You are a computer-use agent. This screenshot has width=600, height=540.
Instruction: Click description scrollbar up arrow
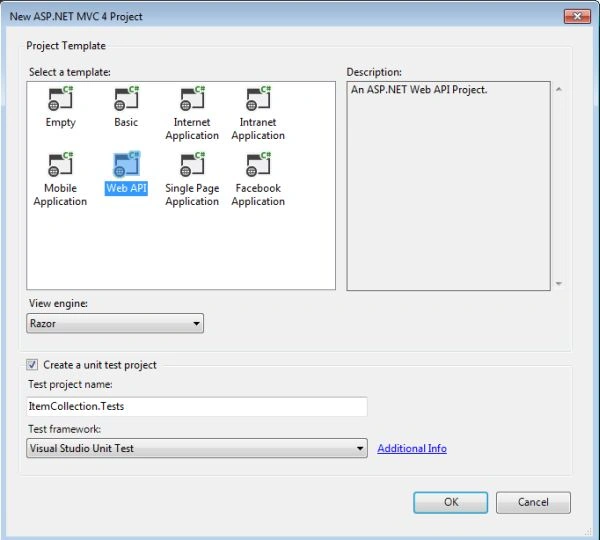pyautogui.click(x=559, y=89)
